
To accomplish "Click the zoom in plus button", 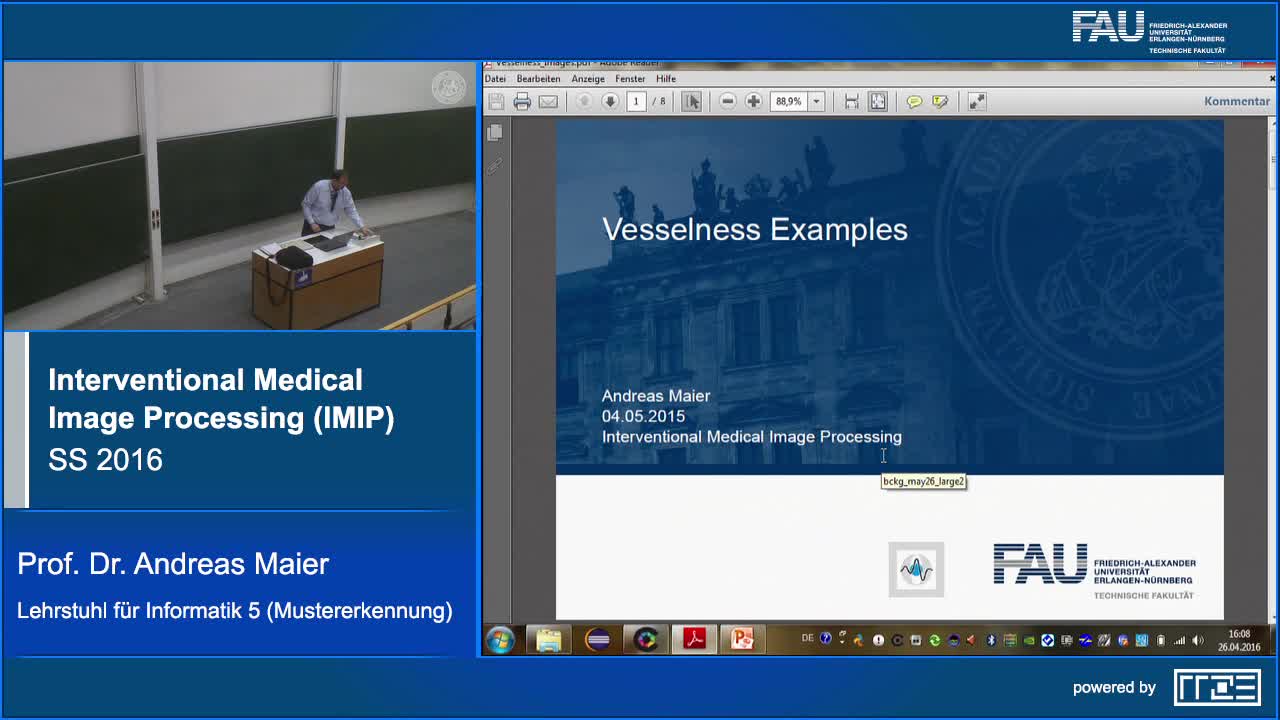I will (x=753, y=101).
